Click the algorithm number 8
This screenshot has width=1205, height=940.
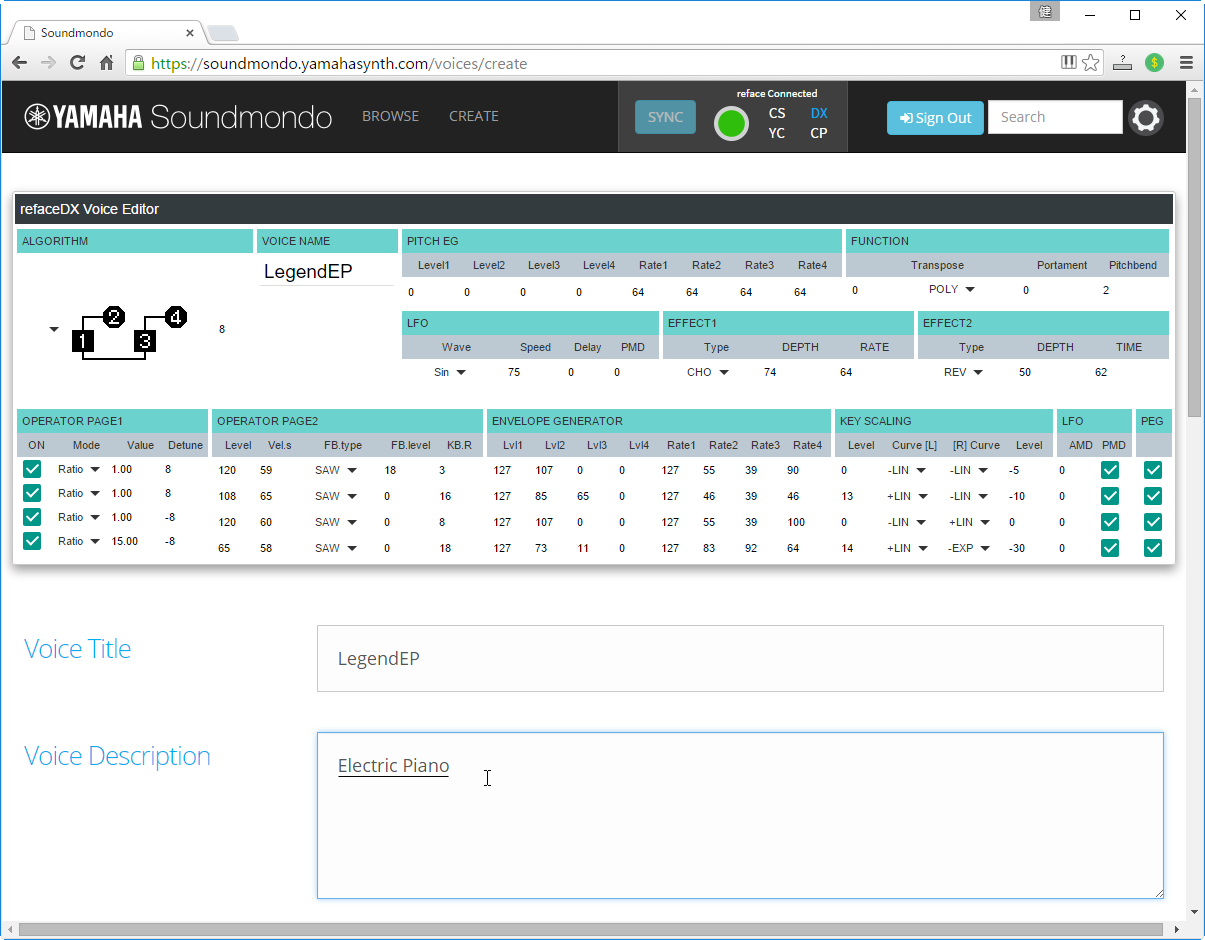(222, 329)
